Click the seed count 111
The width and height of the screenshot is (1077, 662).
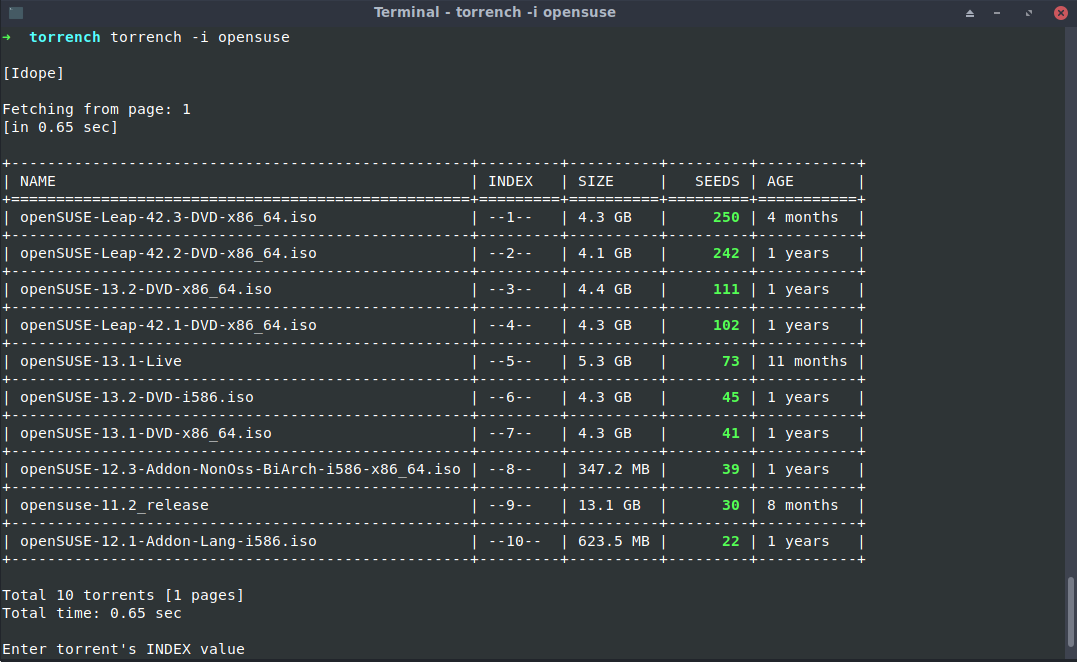click(726, 289)
